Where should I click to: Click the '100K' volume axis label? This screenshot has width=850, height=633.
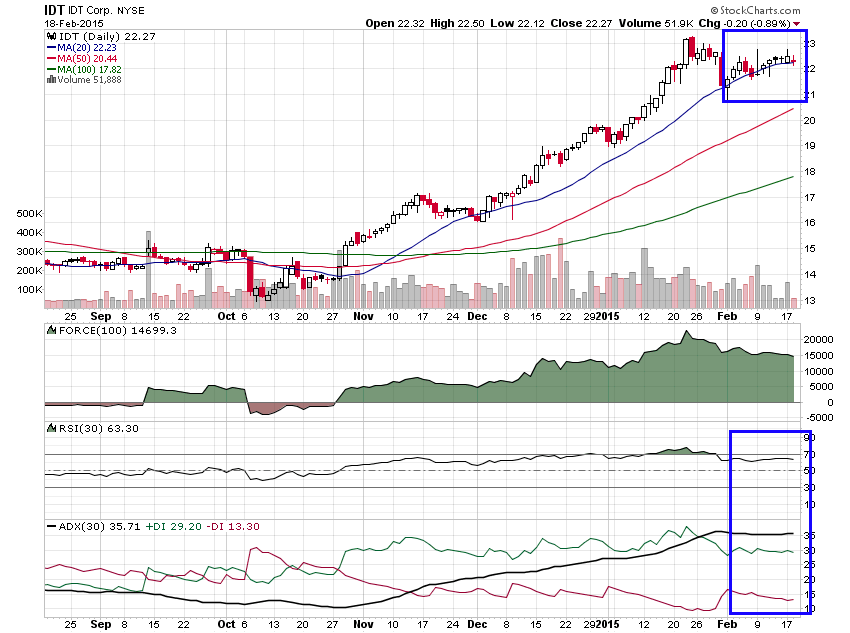pos(29,289)
